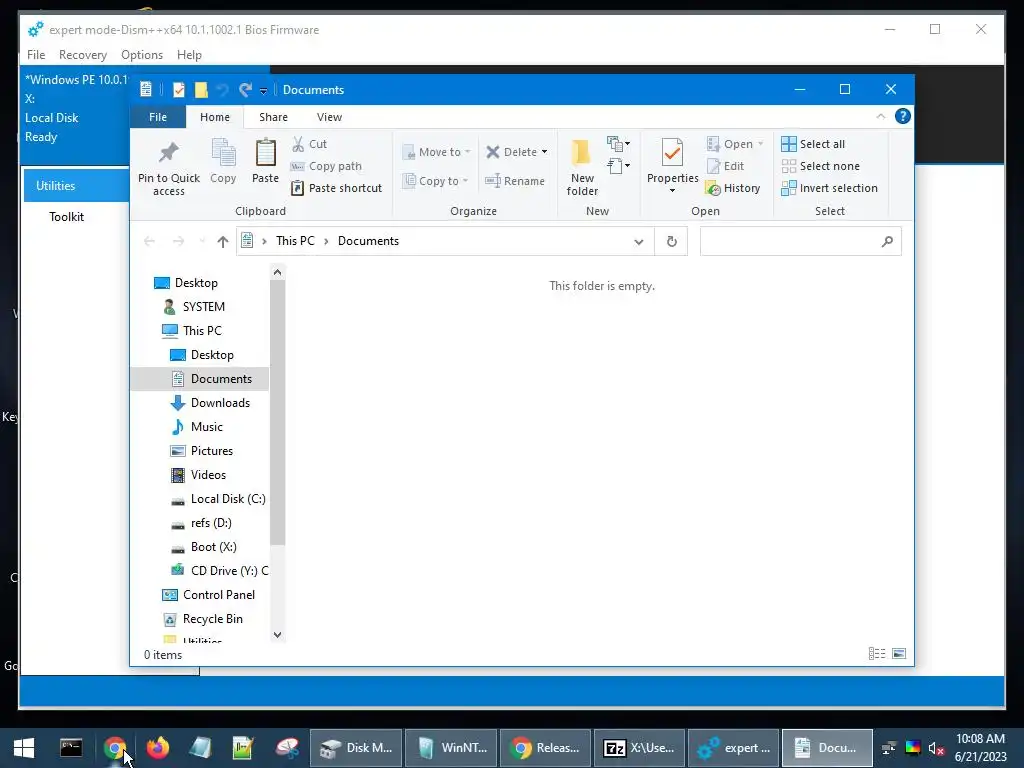
Task: Open Properties checkmark icon
Action: (672, 153)
